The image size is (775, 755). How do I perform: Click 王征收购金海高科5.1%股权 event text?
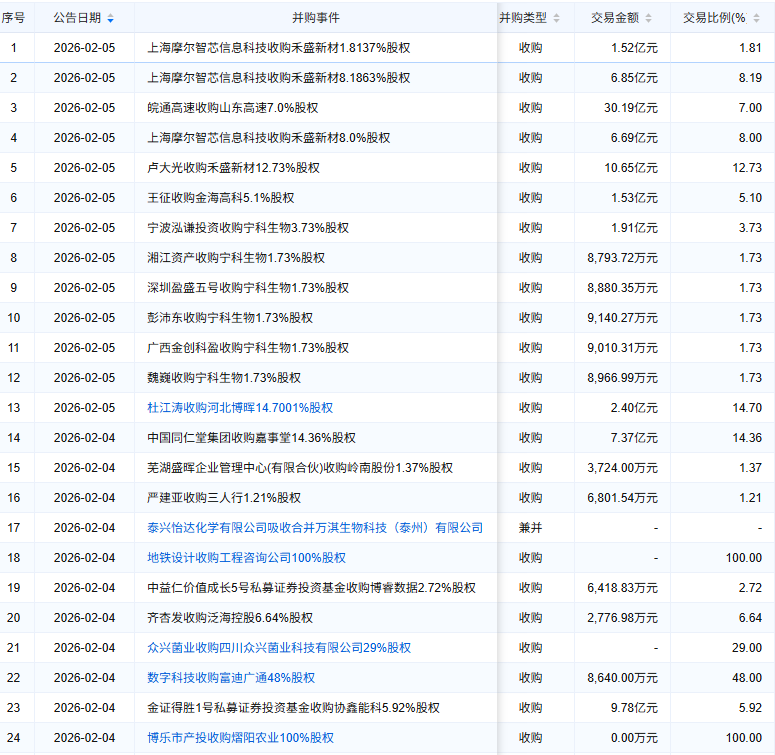221,198
